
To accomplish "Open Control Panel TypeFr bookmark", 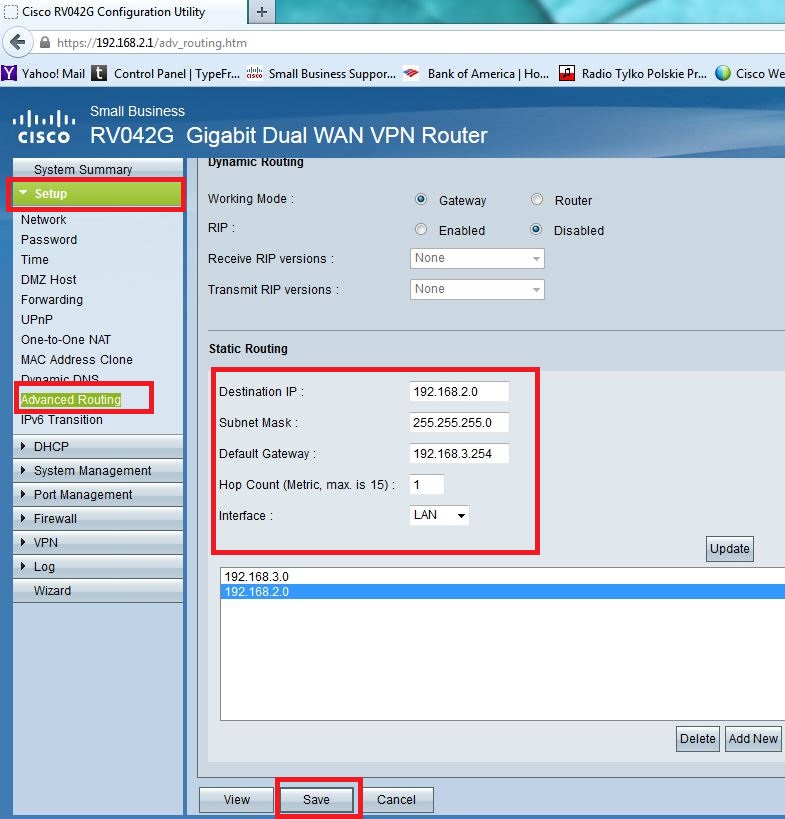I will pos(166,74).
